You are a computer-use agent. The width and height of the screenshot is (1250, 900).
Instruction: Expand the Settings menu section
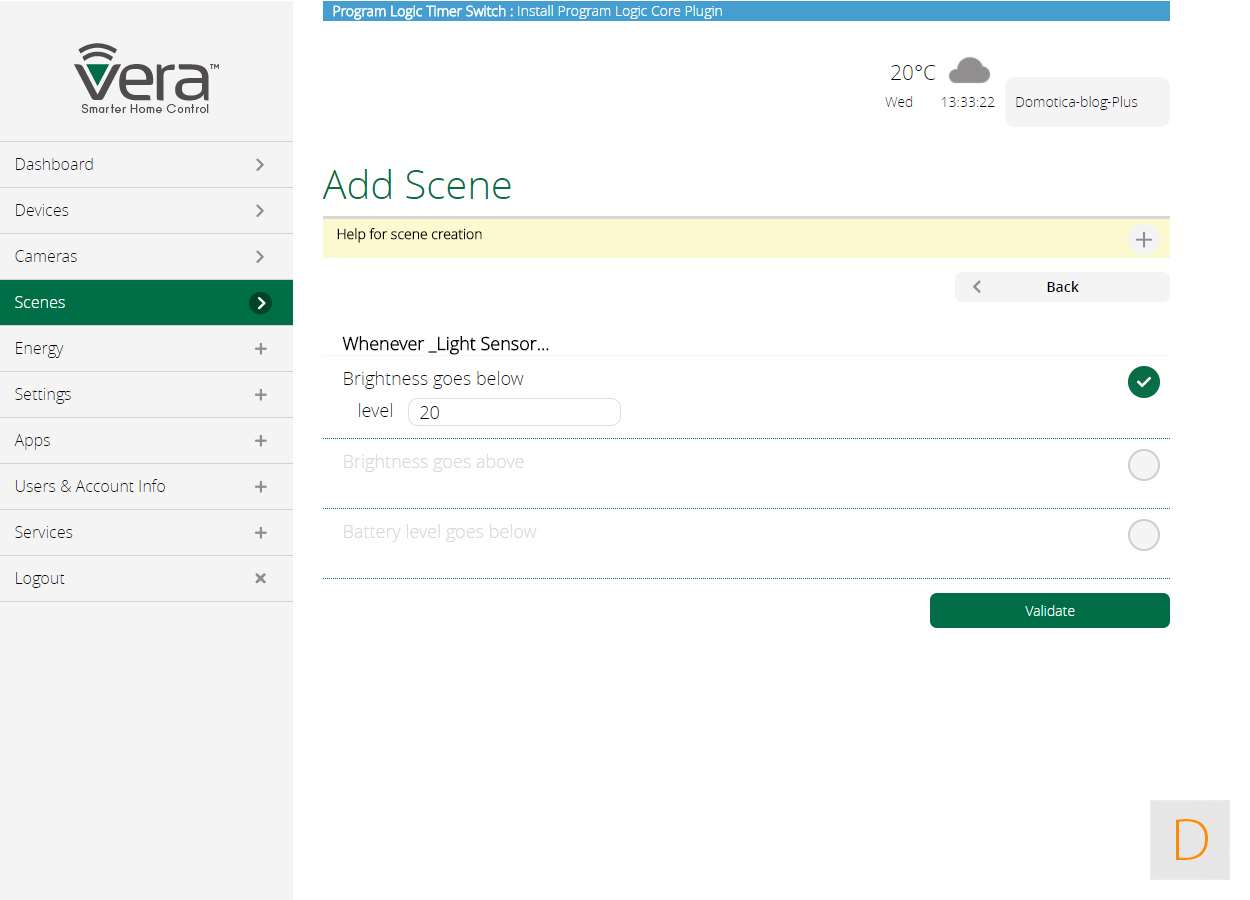(x=260, y=395)
